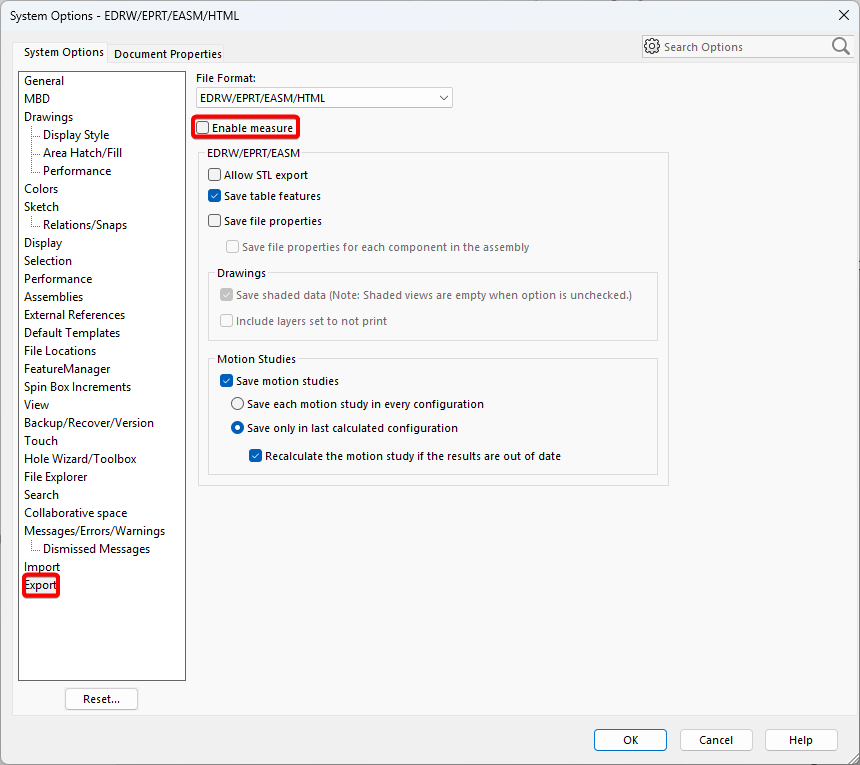Open Import options
Screen dimensions: 860x765
pos(42,567)
